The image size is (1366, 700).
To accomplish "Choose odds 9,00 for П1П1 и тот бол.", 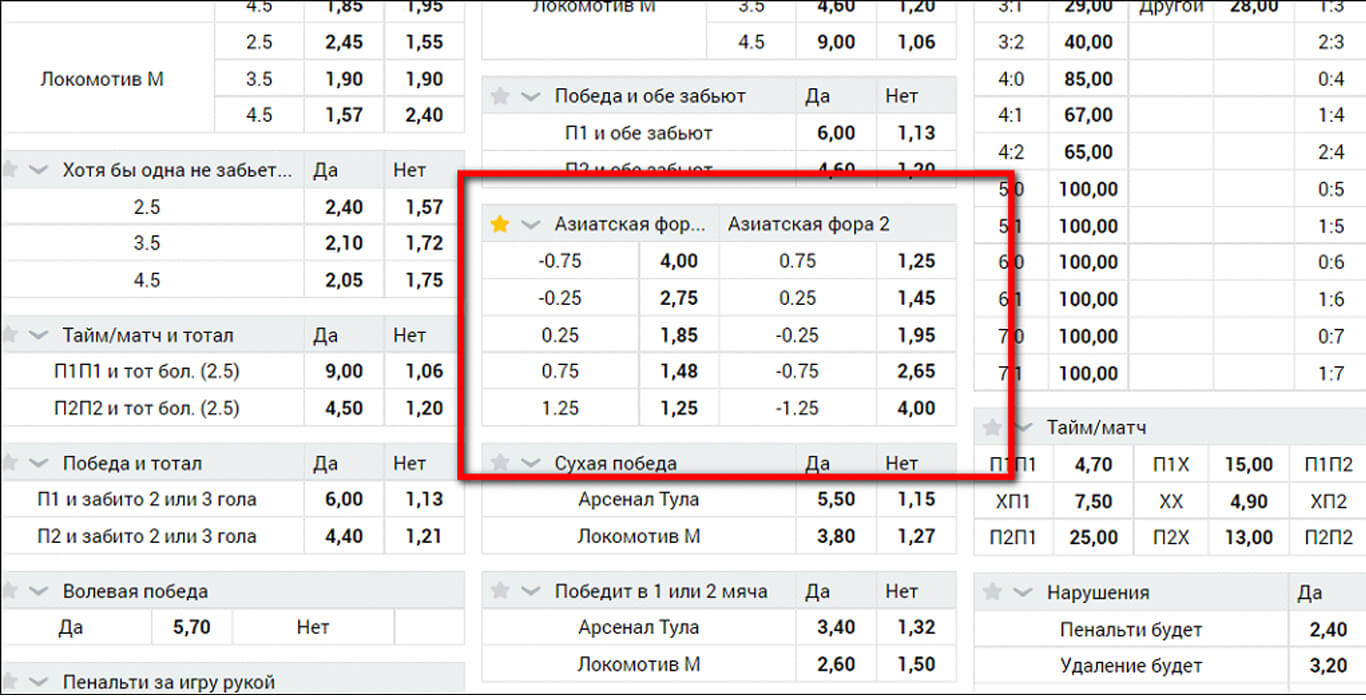I will (x=345, y=371).
